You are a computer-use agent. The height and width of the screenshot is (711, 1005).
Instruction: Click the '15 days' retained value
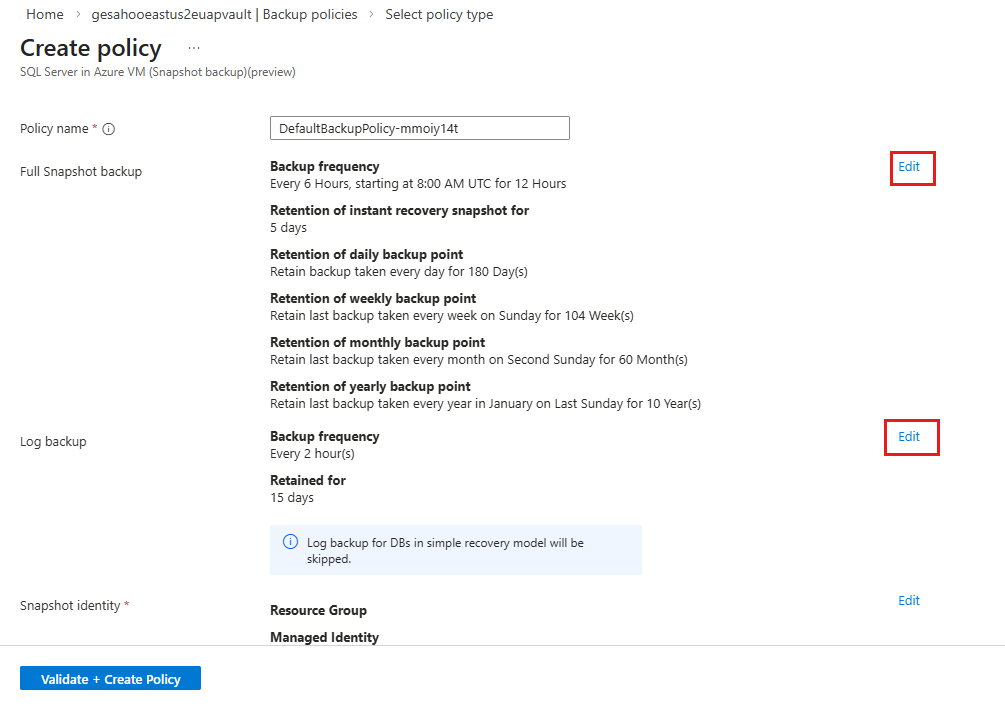point(292,498)
